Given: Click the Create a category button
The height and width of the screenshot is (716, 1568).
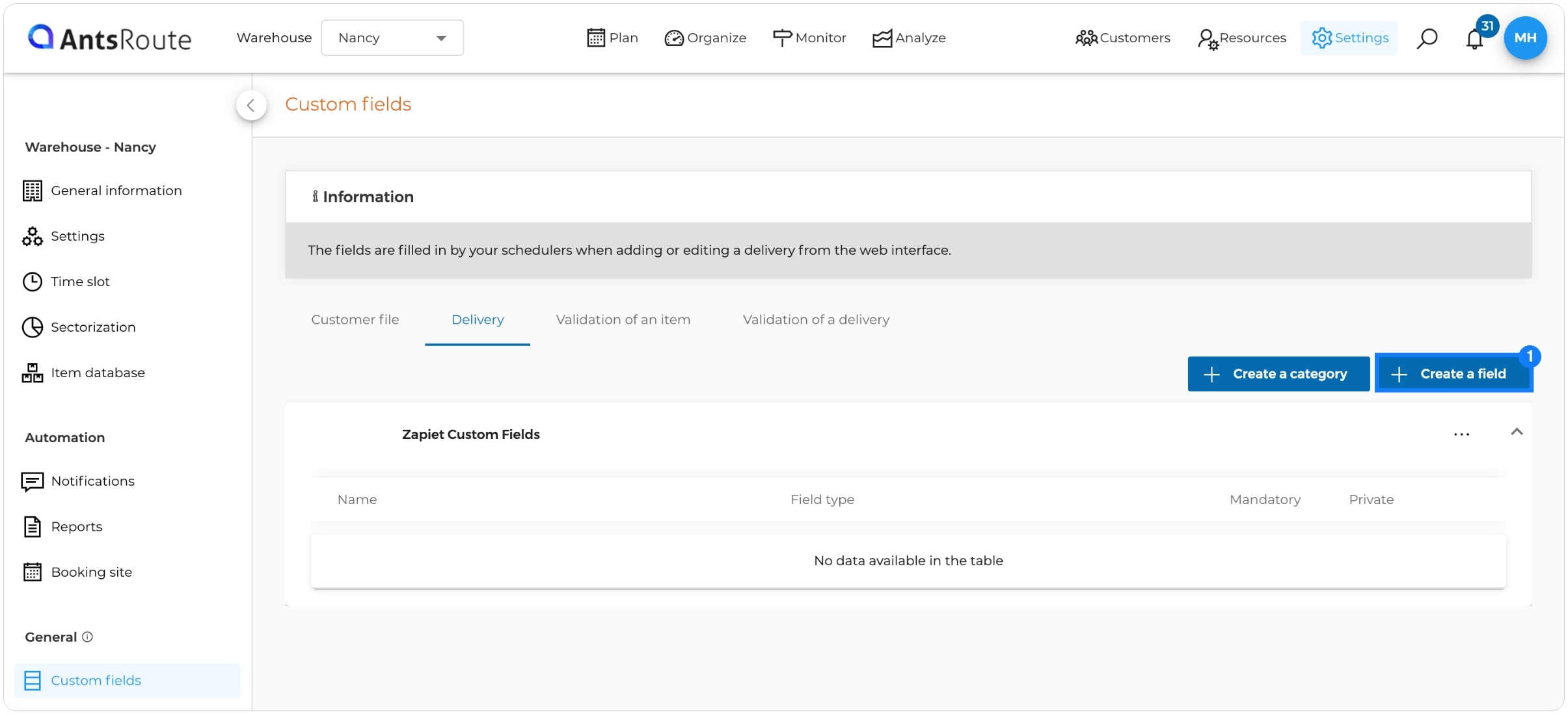Looking at the screenshot, I should (1278, 374).
